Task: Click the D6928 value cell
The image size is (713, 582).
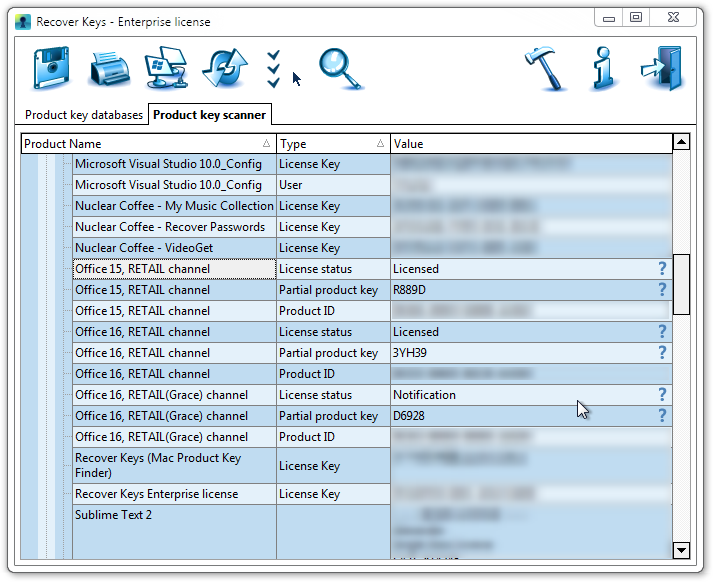Action: coord(531,416)
